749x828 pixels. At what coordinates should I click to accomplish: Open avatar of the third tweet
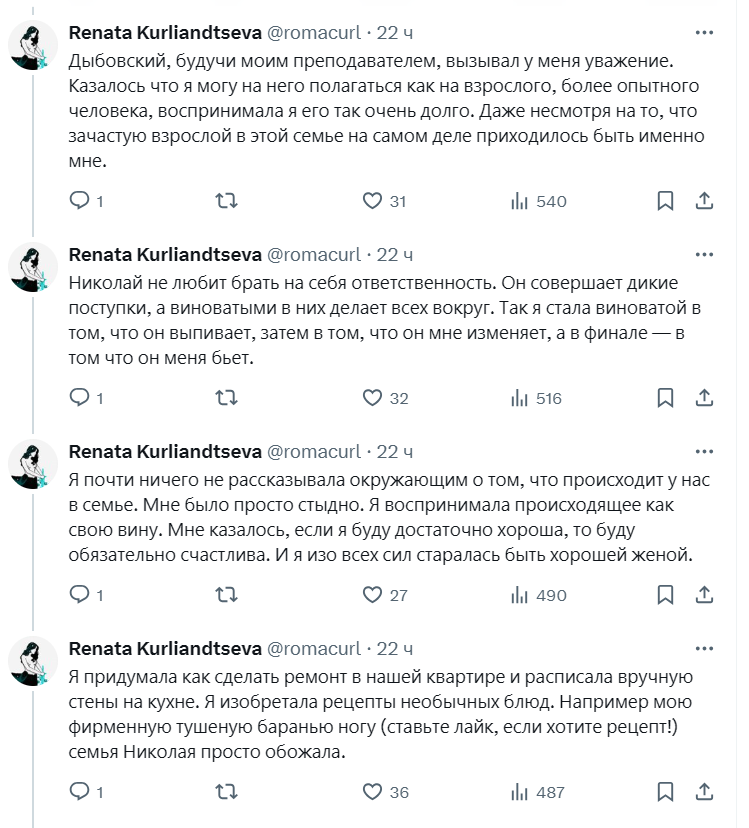tap(33, 464)
